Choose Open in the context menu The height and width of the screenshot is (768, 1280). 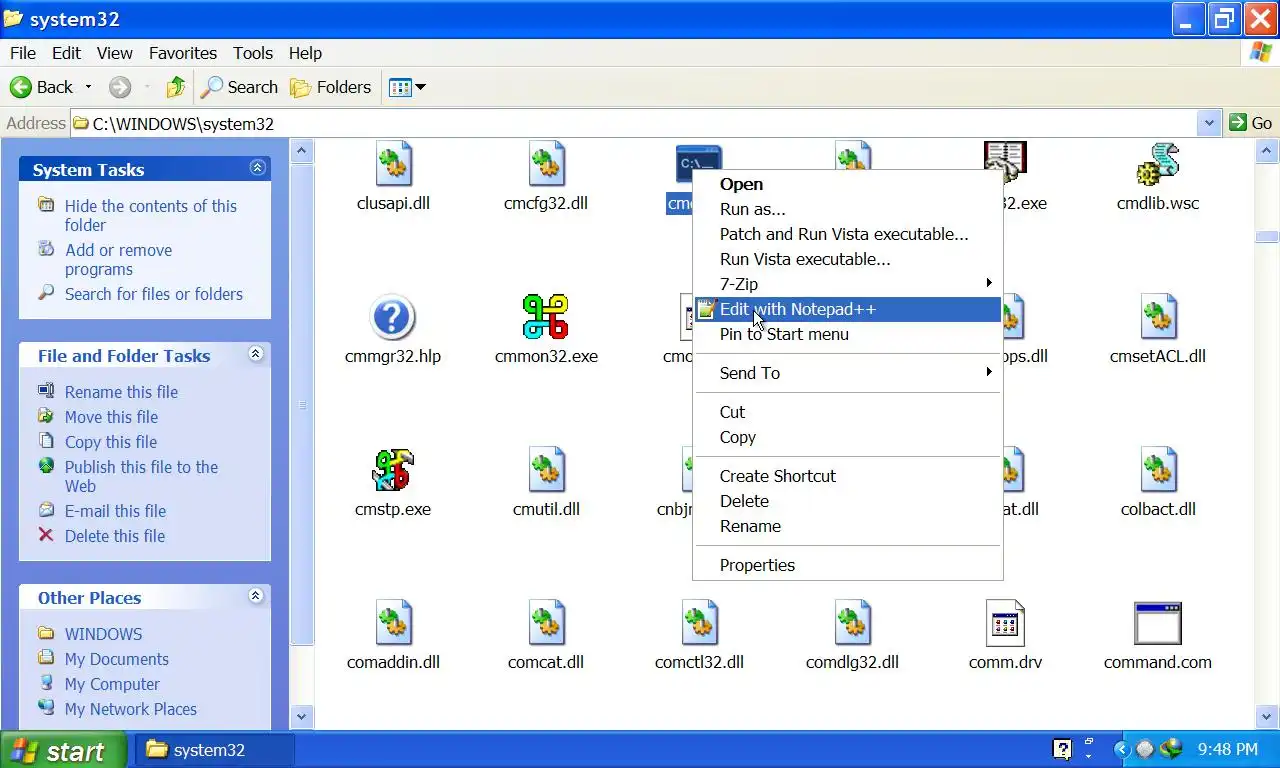(848, 184)
